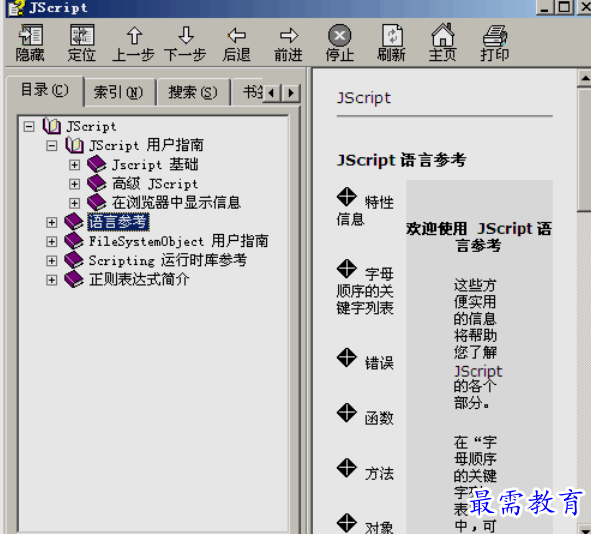Click the open book icon beside JScript root
The image size is (591, 534).
[52, 126]
